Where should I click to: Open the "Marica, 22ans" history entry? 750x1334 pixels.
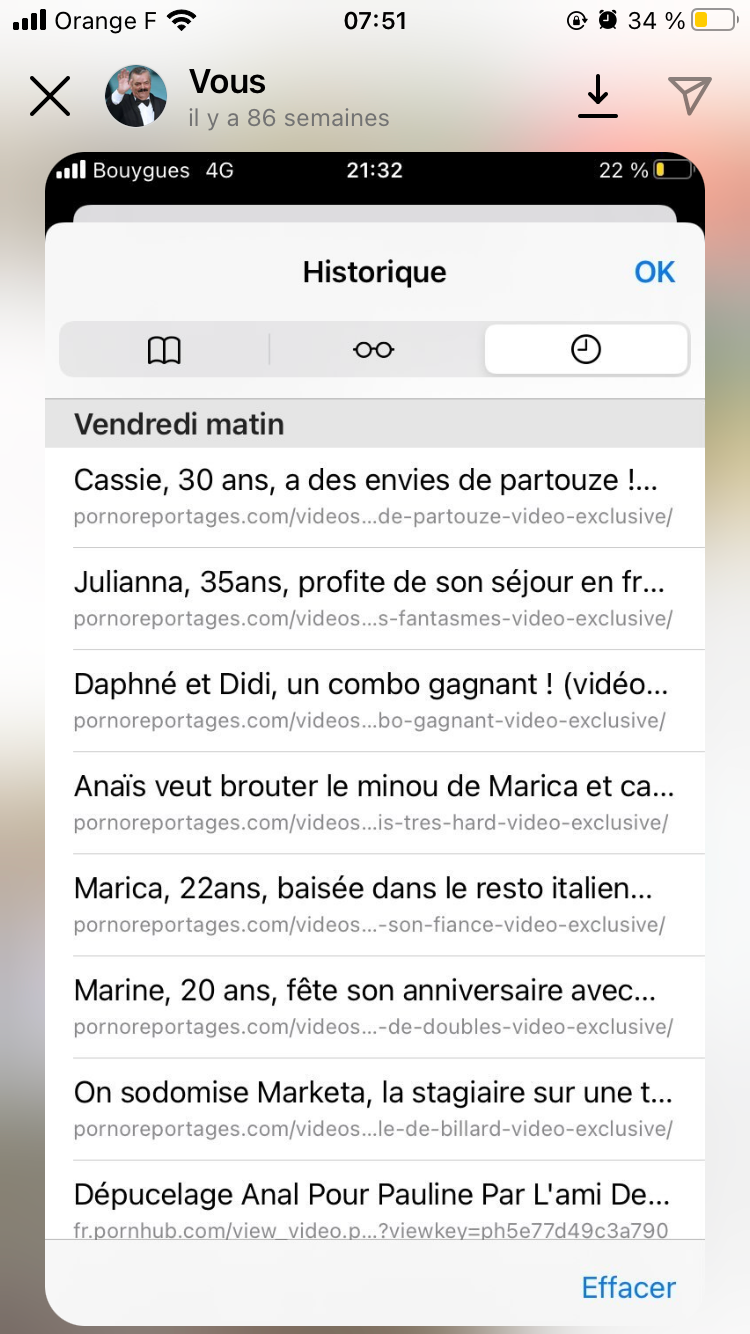tap(375, 905)
